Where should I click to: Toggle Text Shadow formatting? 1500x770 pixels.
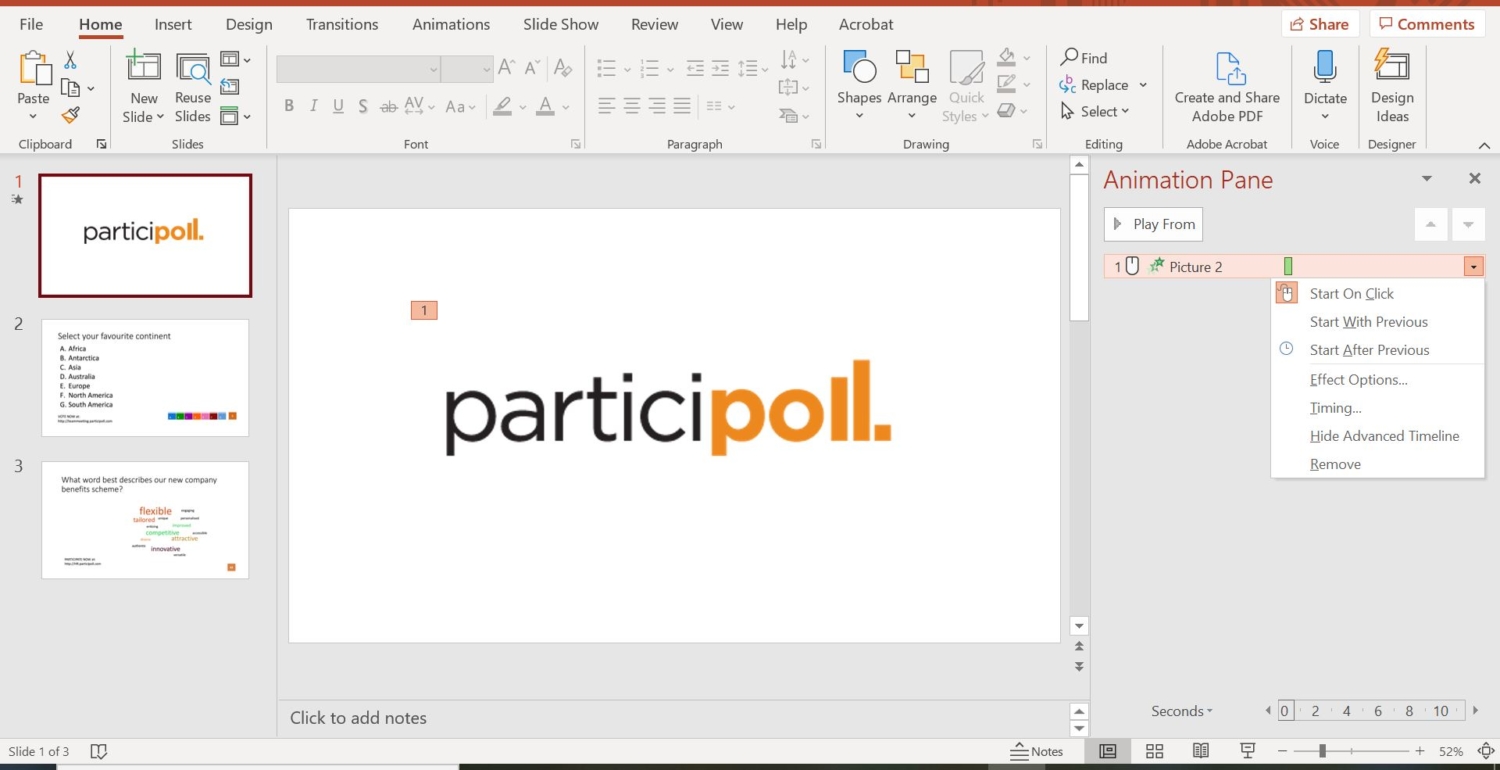point(363,106)
